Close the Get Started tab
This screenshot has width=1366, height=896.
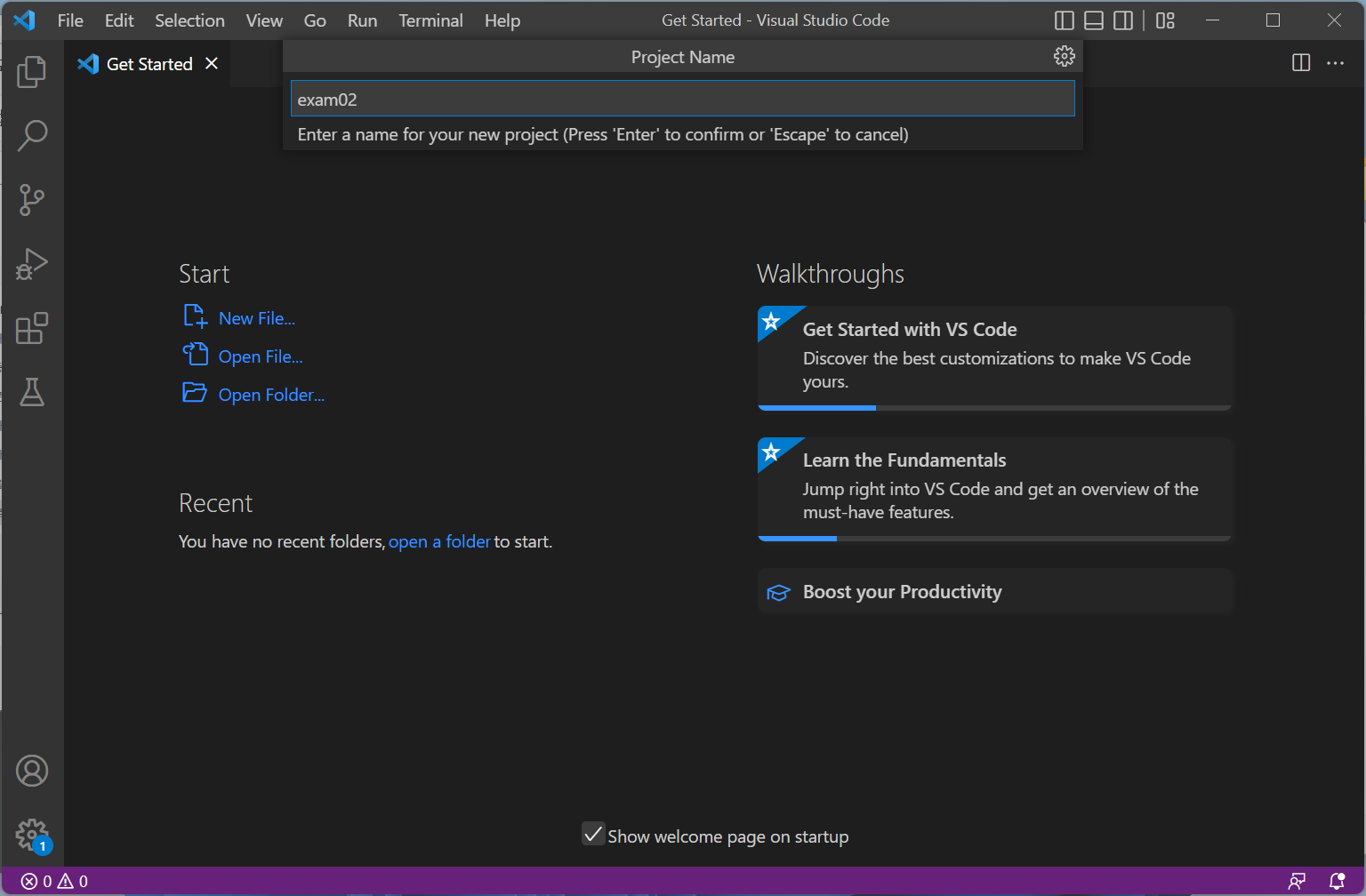[x=212, y=63]
